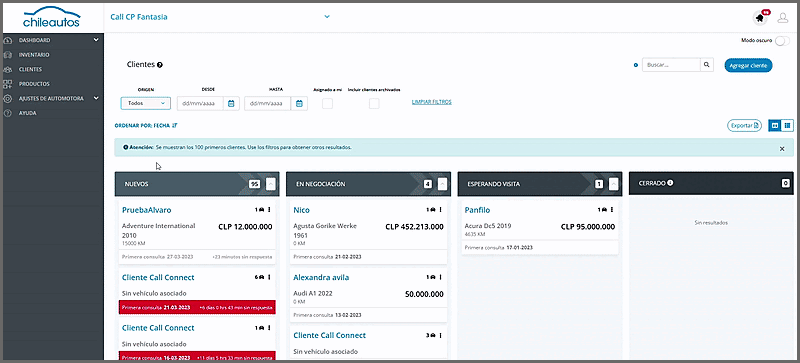Open the PruebaAlvaro client
Screen dimensions: 800x363
(x=146, y=210)
